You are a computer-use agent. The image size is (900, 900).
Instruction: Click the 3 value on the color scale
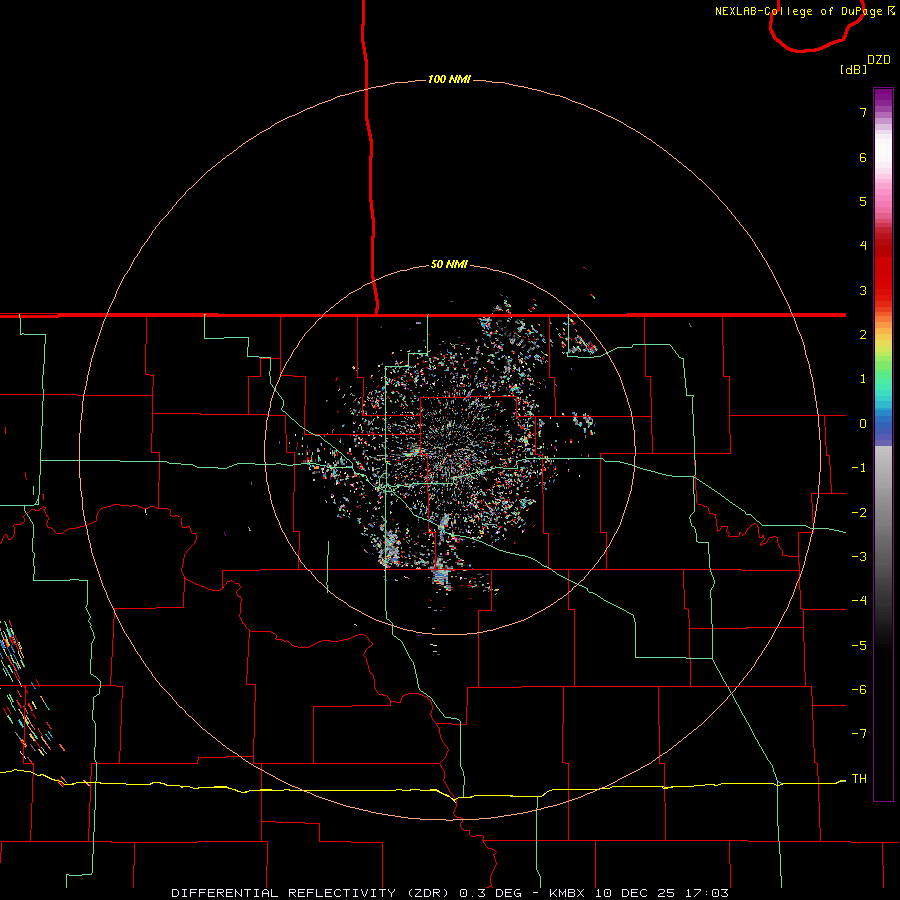[863, 290]
